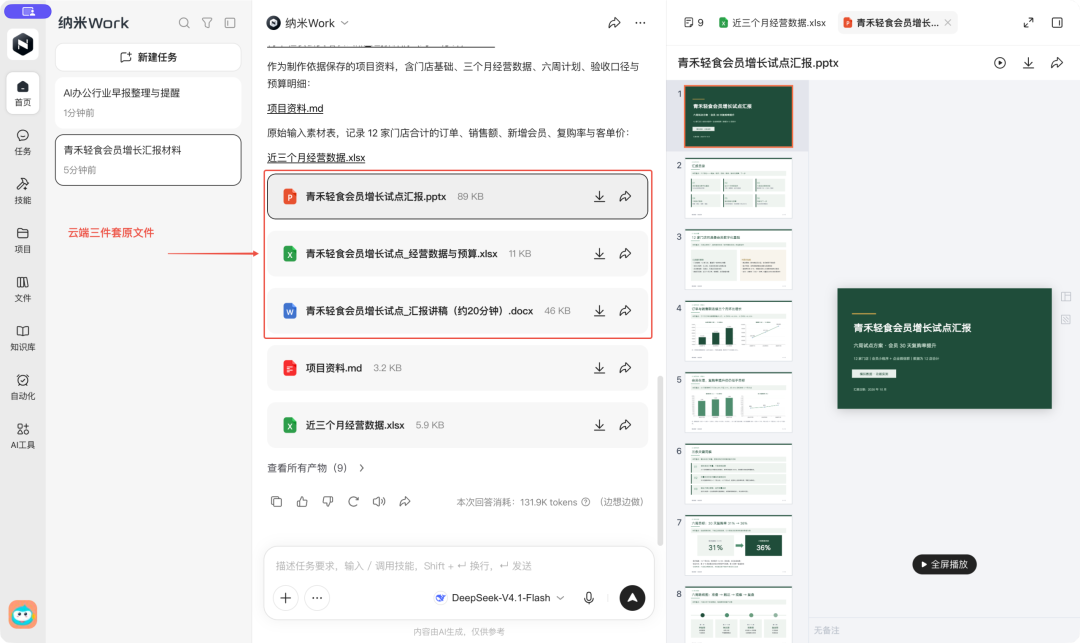Share 青禾轻食会员增长试点_经营数据与预算.xlsx
The width and height of the screenshot is (1080, 643).
pyautogui.click(x=625, y=254)
